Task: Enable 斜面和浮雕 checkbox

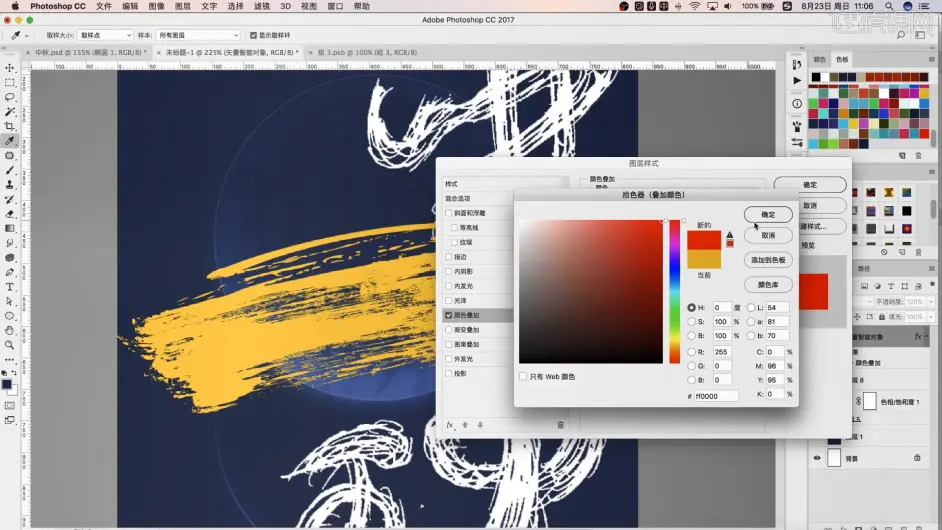Action: pos(448,213)
